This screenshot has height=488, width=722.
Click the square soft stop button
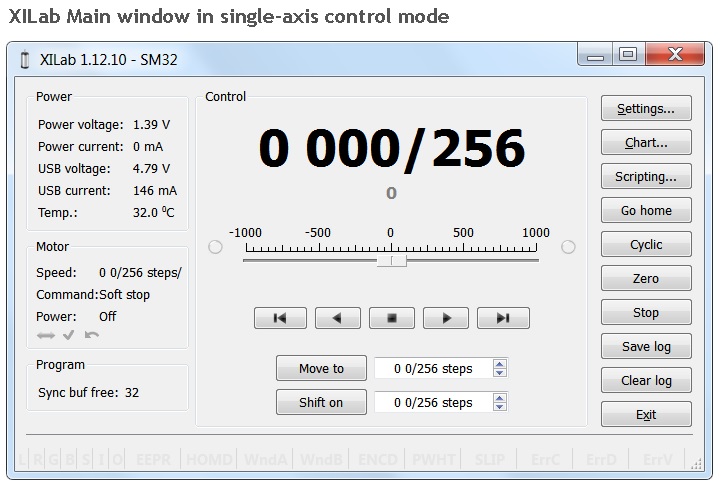[392, 318]
